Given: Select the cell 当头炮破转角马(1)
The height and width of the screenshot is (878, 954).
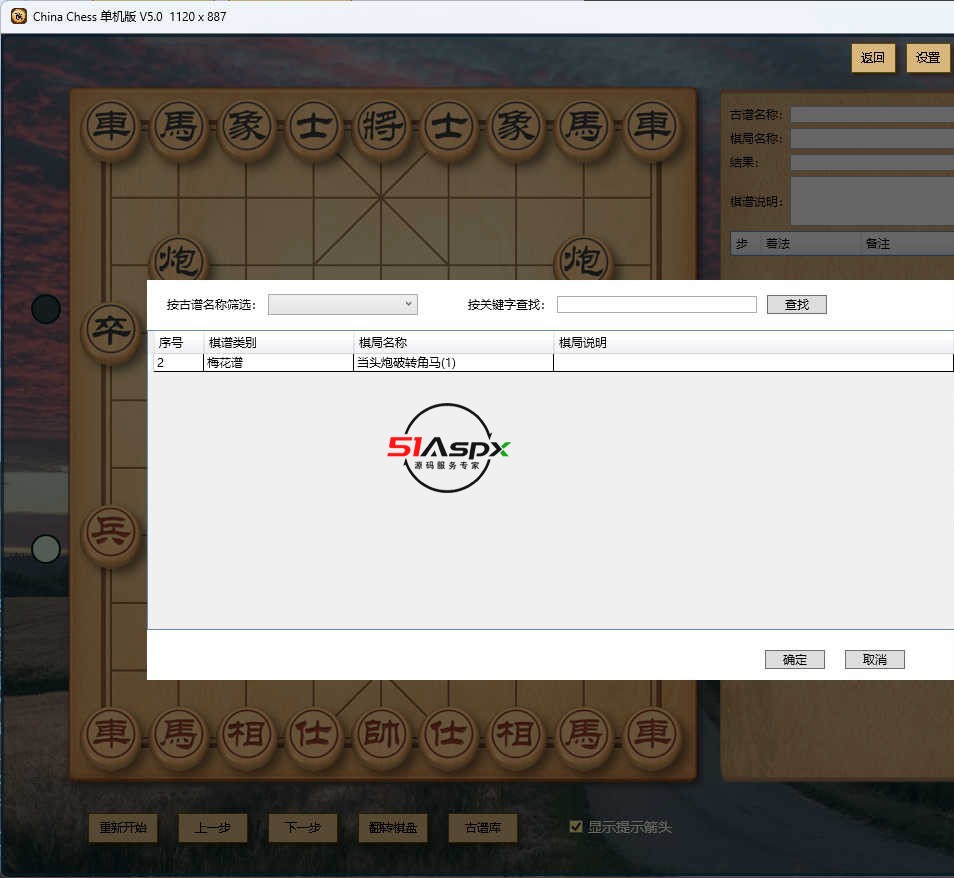Looking at the screenshot, I should pyautogui.click(x=453, y=363).
